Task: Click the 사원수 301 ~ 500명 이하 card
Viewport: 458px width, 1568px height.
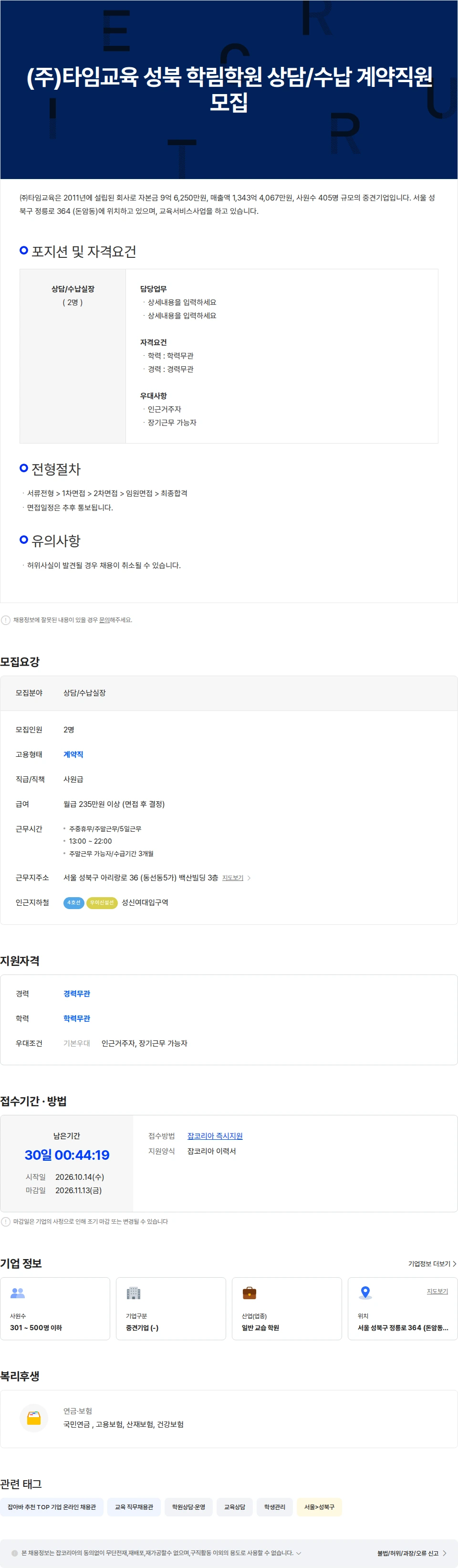Action: pos(55,1308)
